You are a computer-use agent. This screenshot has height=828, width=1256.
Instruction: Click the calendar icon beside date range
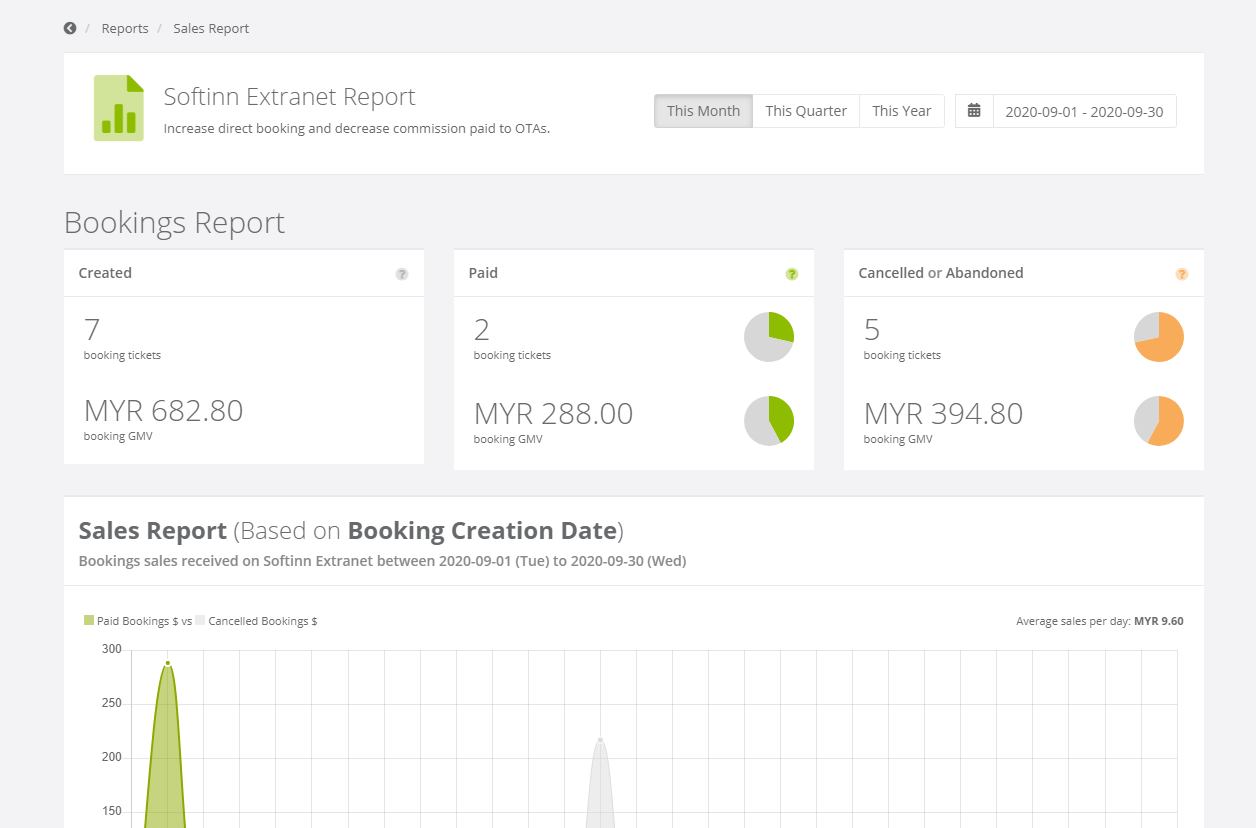click(x=974, y=111)
